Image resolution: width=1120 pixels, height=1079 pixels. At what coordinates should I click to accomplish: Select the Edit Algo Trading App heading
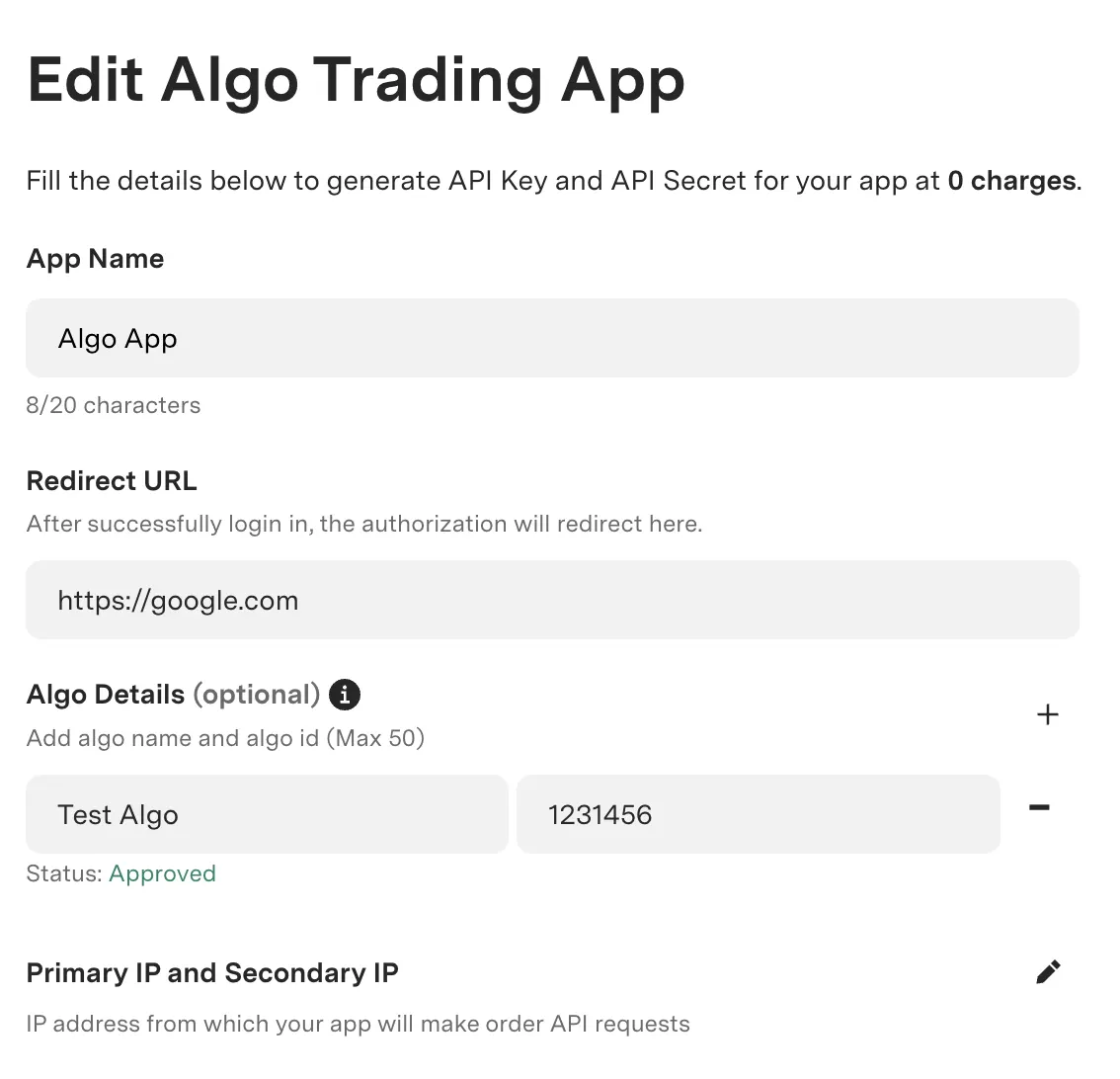click(356, 80)
